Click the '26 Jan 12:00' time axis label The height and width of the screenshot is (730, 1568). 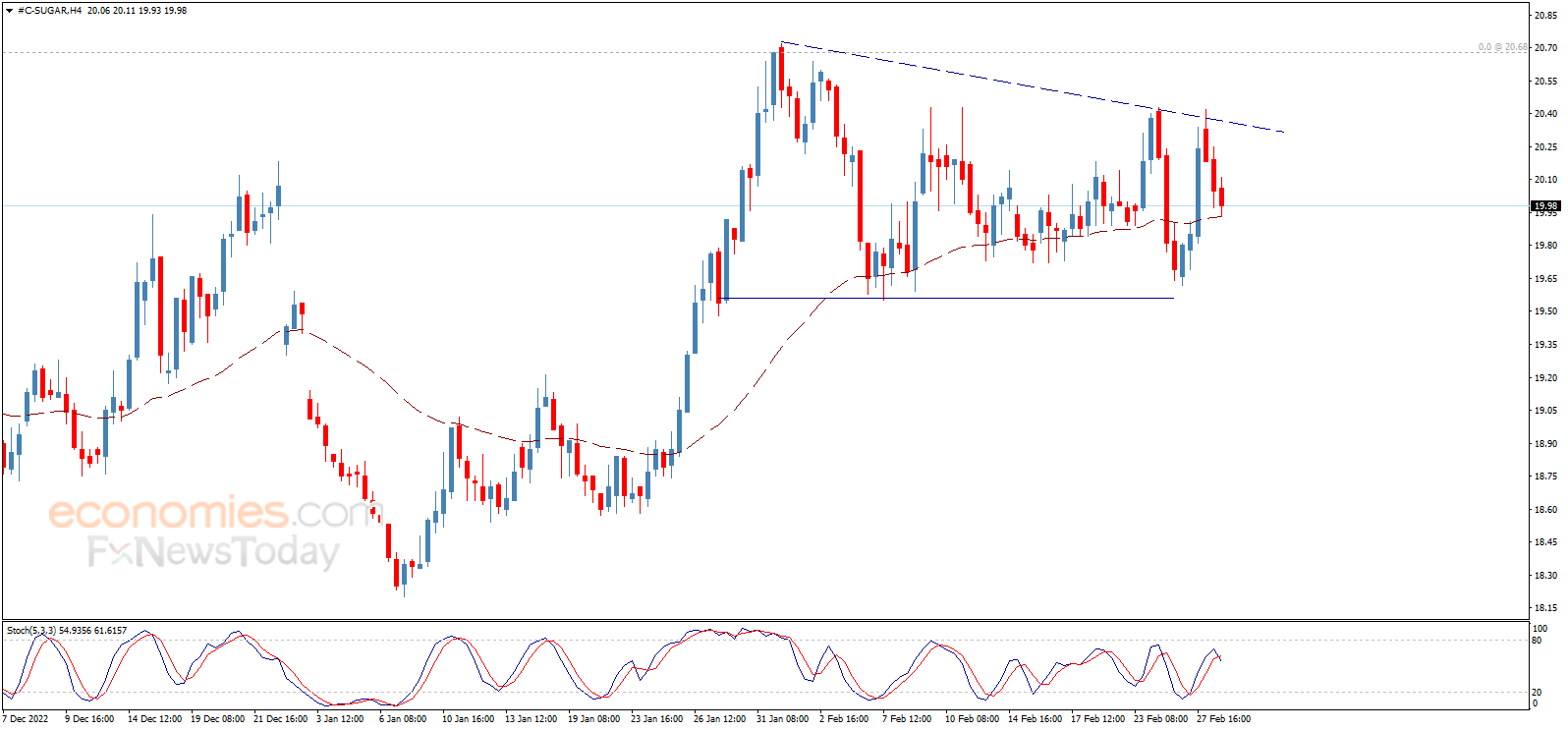(x=720, y=719)
